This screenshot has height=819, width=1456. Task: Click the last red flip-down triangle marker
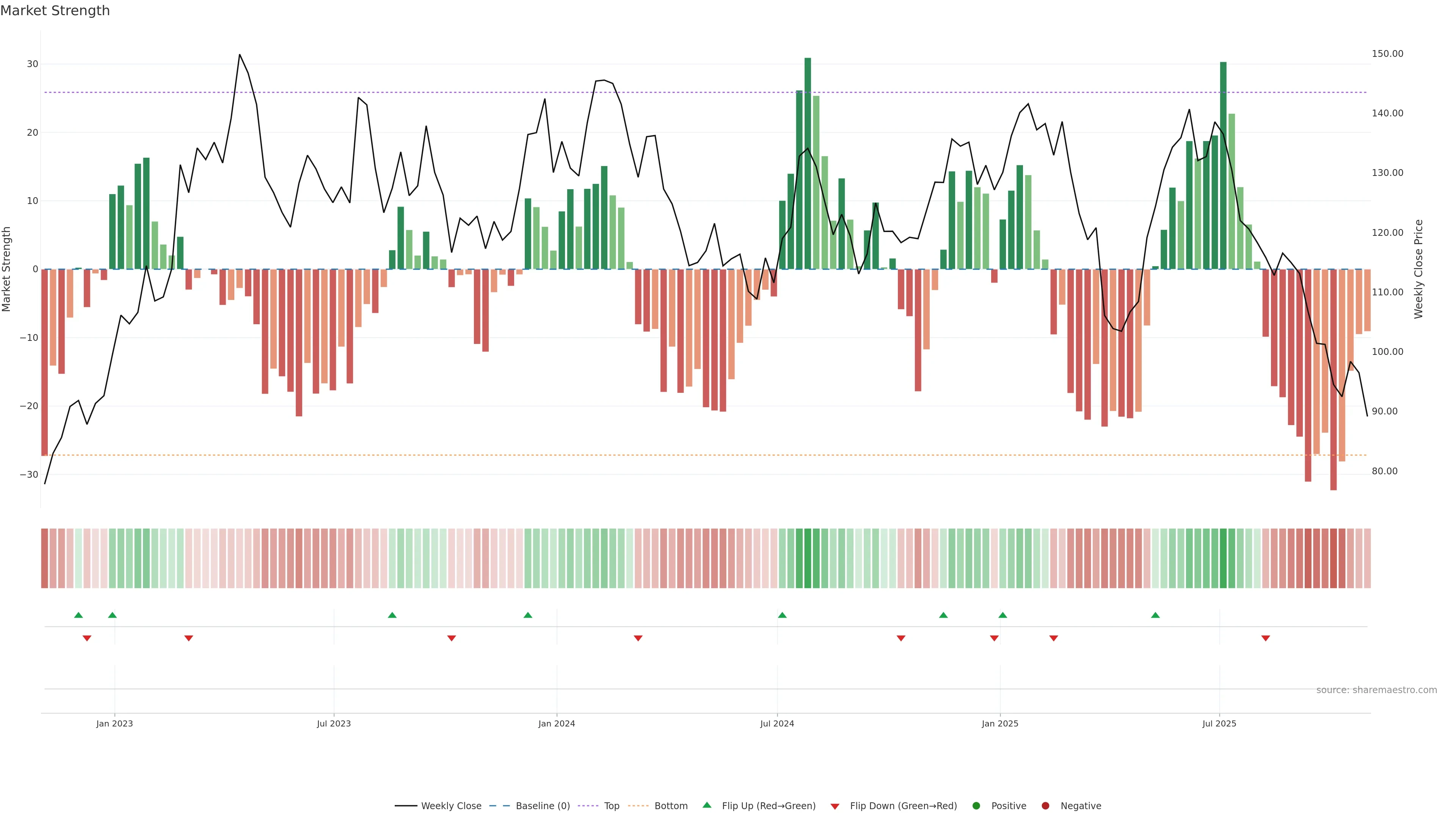coord(1266,638)
